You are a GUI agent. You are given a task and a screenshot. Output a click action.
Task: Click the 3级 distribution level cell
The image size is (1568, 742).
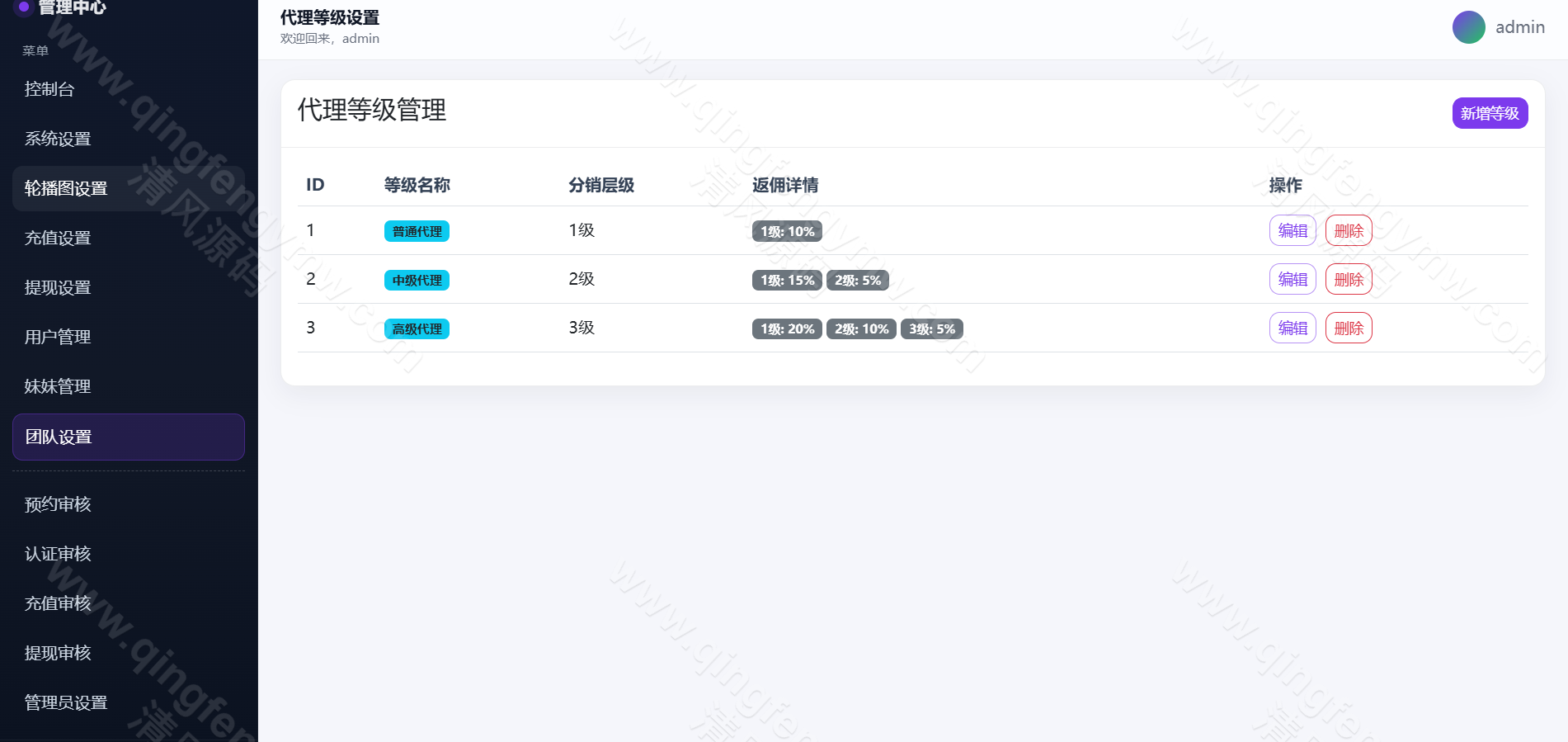(x=582, y=328)
